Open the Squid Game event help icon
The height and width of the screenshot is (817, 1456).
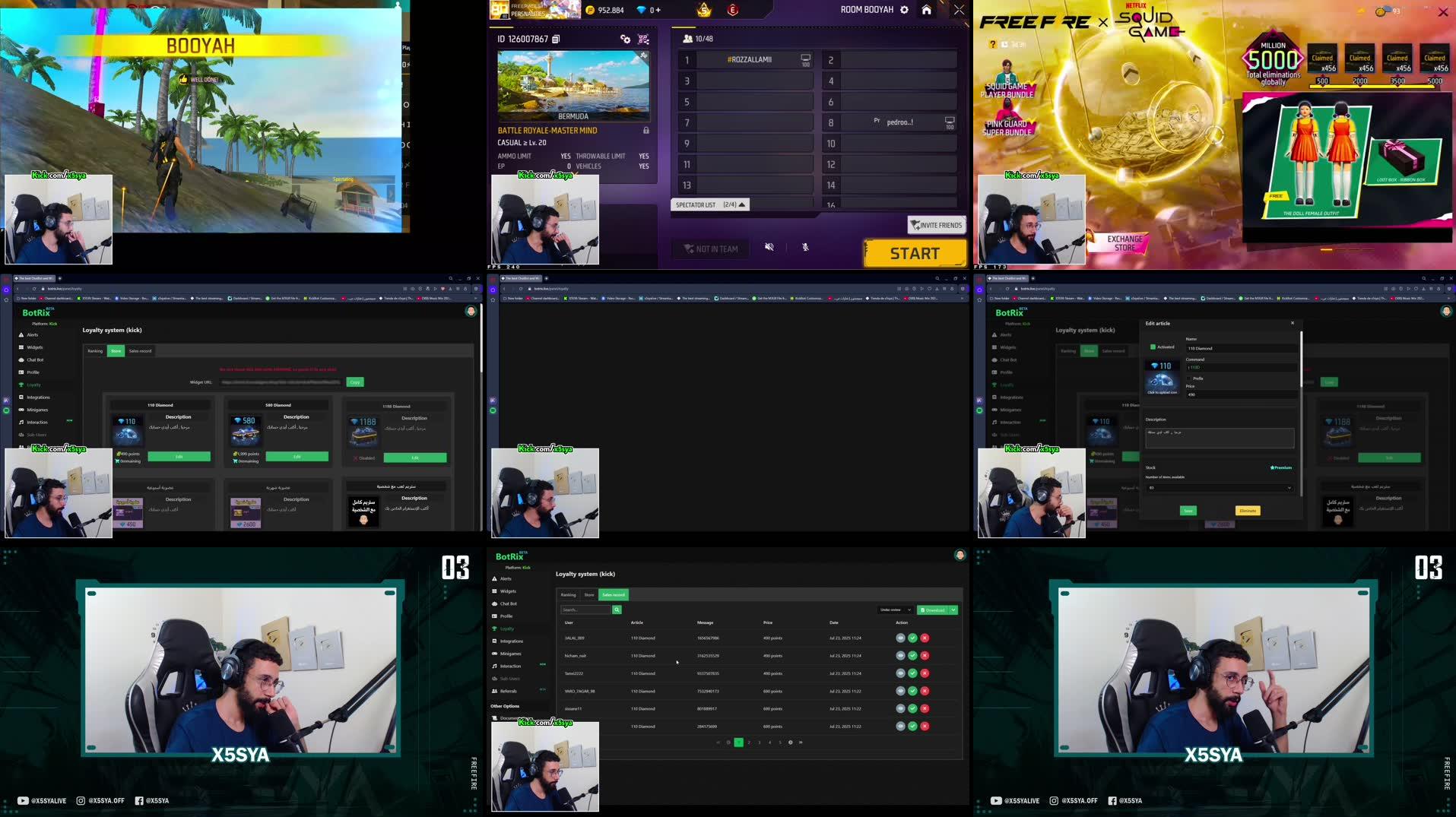point(993,44)
